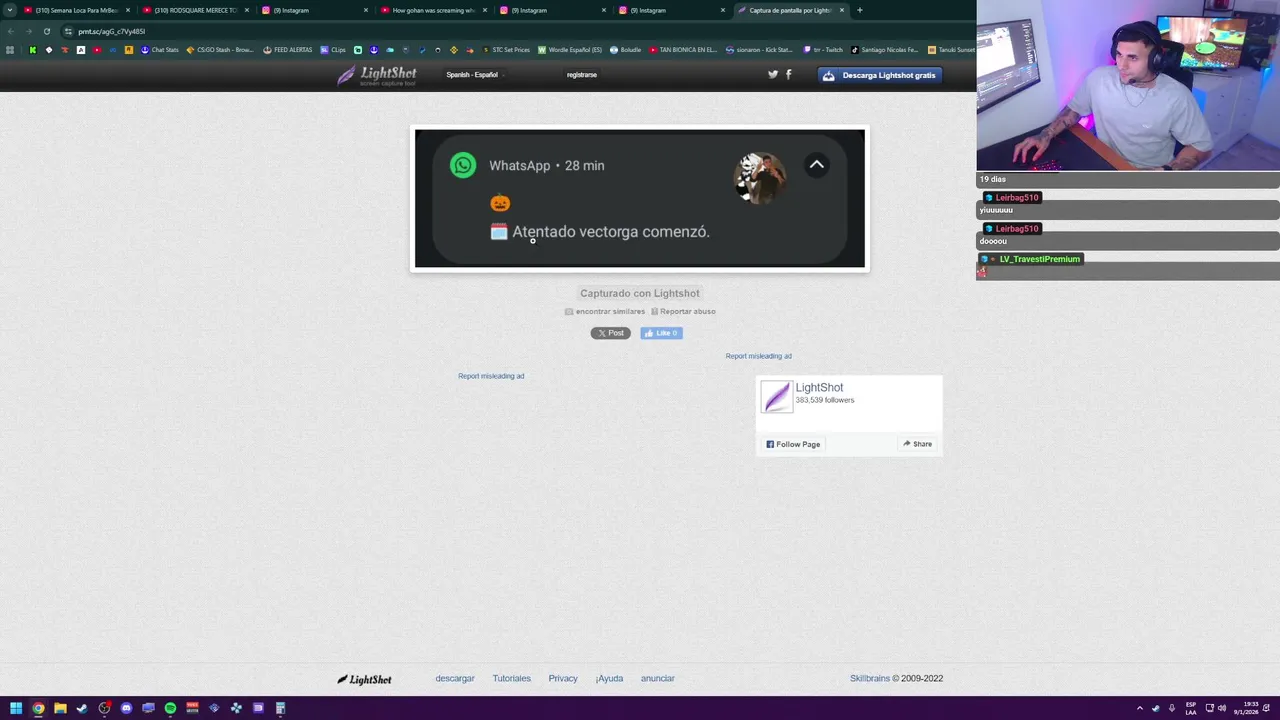Click the contact avatar in the captured notification
The image size is (1280, 720).
tap(760, 178)
